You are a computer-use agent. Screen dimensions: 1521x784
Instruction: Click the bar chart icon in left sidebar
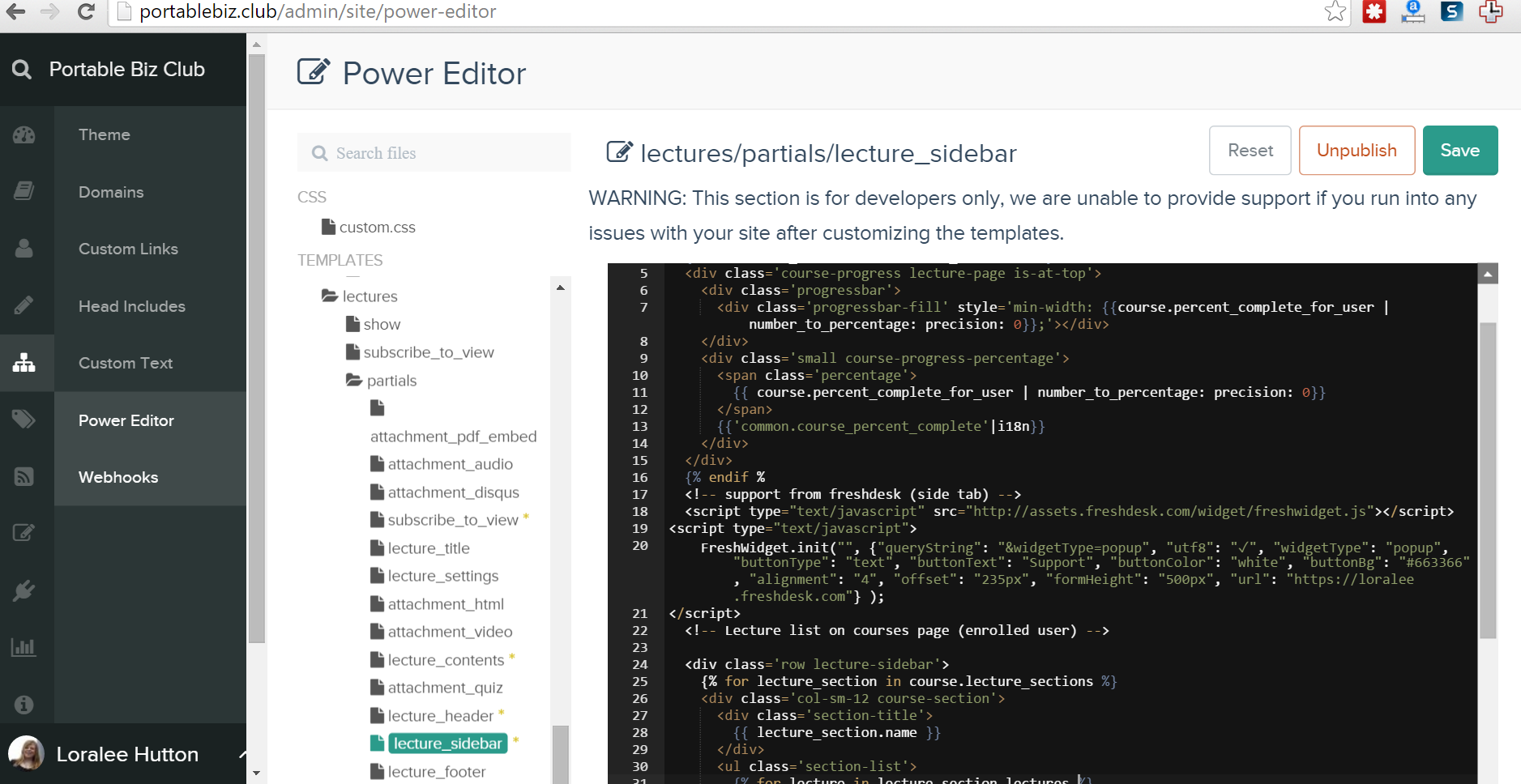[x=23, y=647]
